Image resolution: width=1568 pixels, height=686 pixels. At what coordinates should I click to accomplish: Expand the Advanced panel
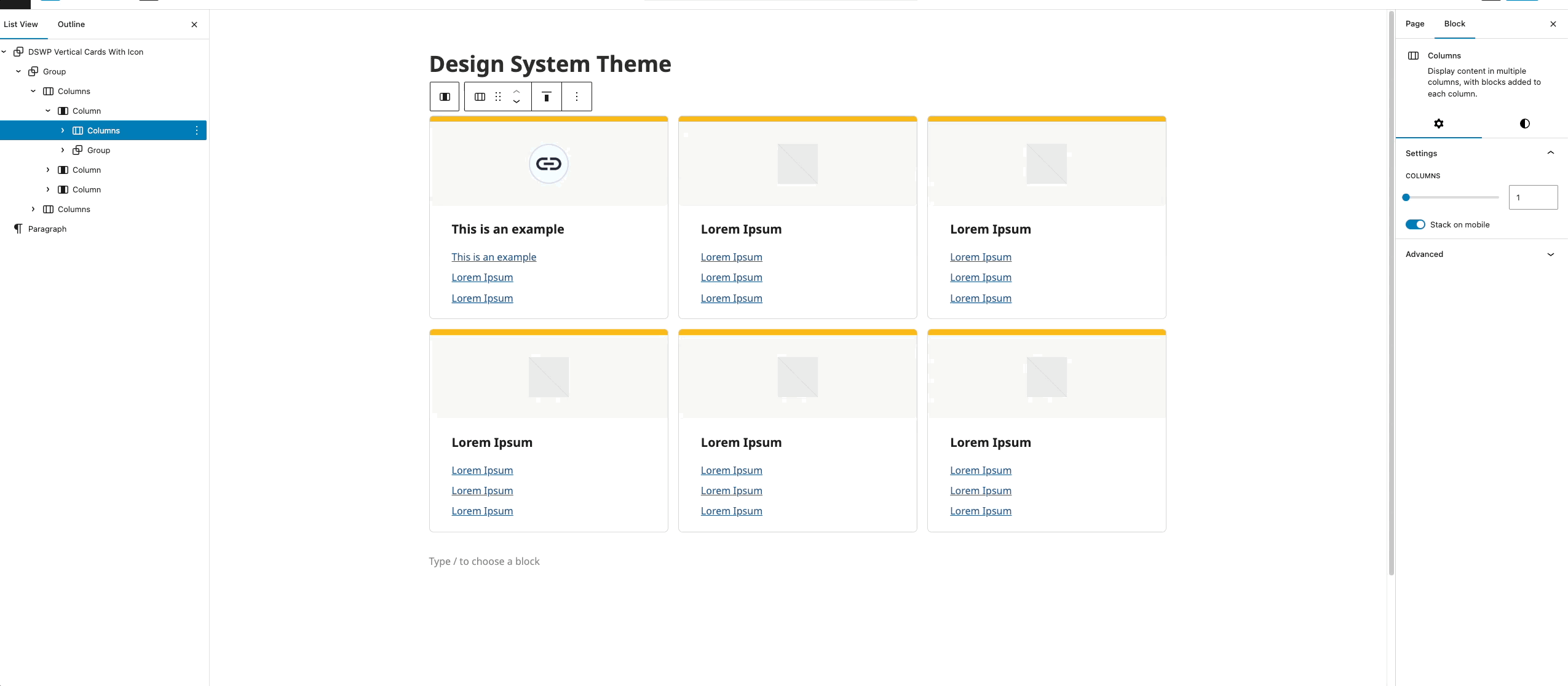pyautogui.click(x=1481, y=254)
